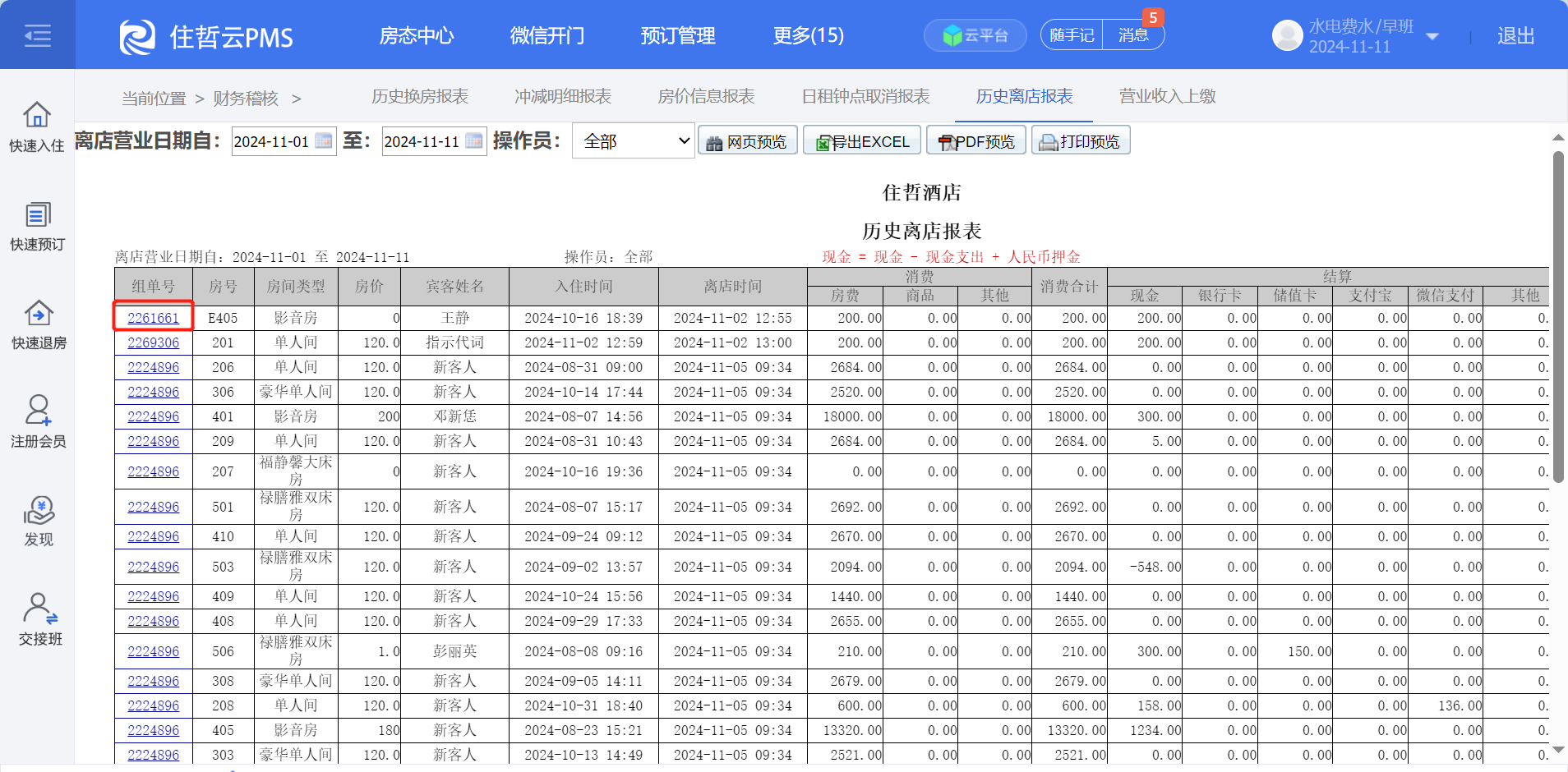Click guest name 彭丽英

[x=455, y=651]
